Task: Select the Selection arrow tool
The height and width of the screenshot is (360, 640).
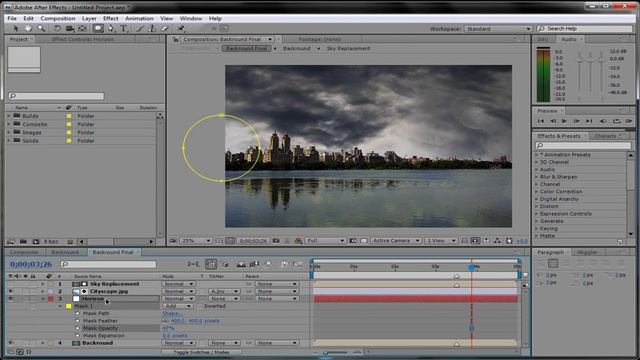Action: [16, 29]
